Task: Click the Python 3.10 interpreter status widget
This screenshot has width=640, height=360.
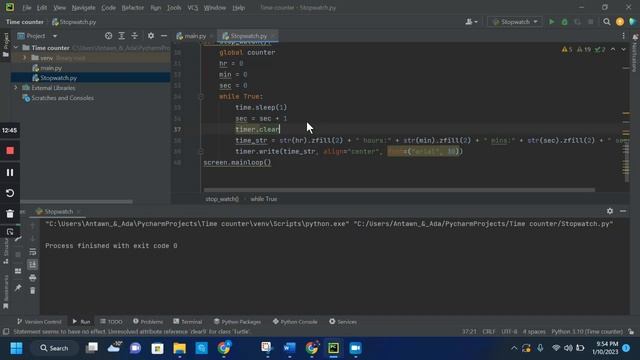Action: click(587, 332)
